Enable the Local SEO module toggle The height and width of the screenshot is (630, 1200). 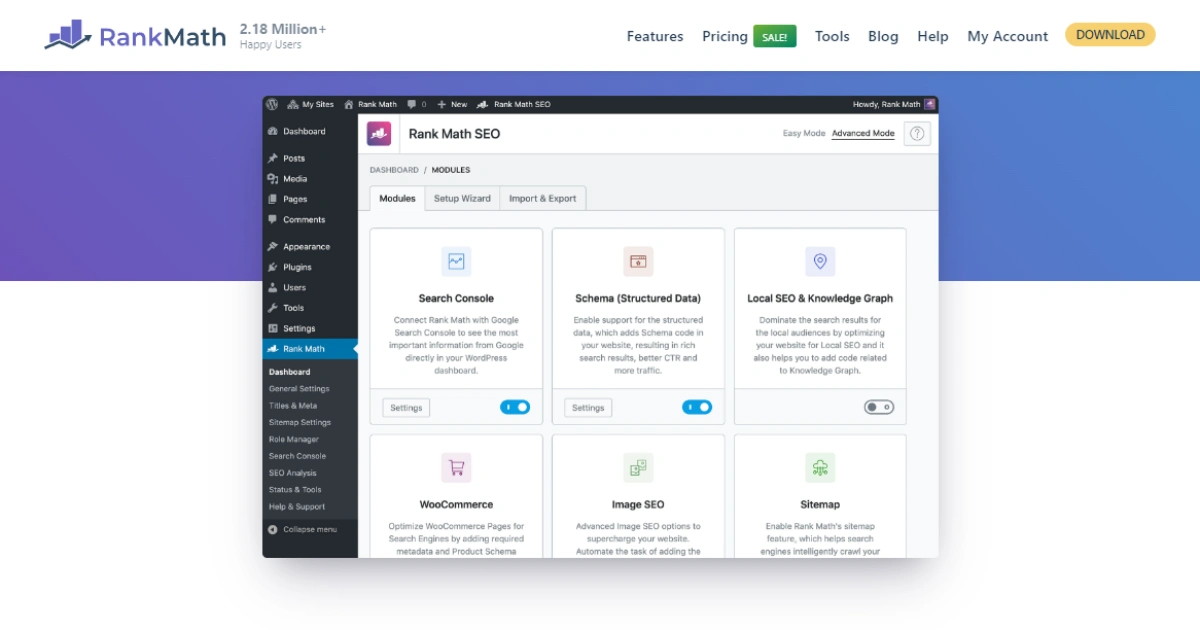coord(879,407)
